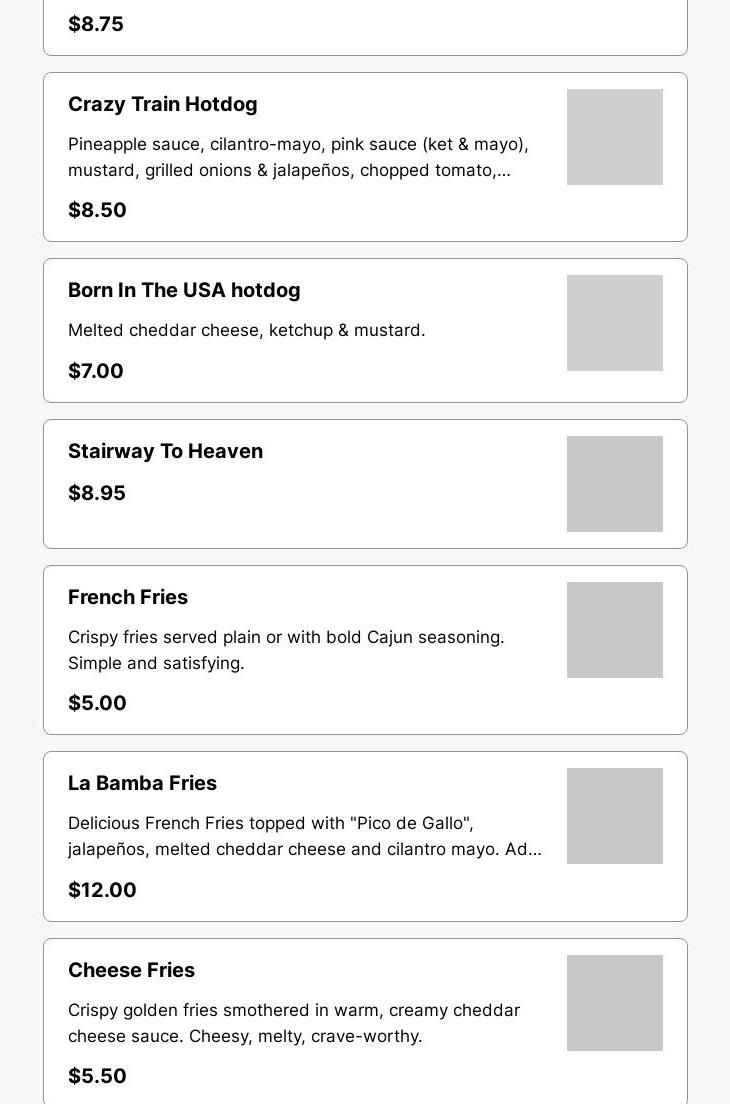The image size is (730, 1104).
Task: Click the French Fries item thumbnail
Action: pyautogui.click(x=614, y=630)
